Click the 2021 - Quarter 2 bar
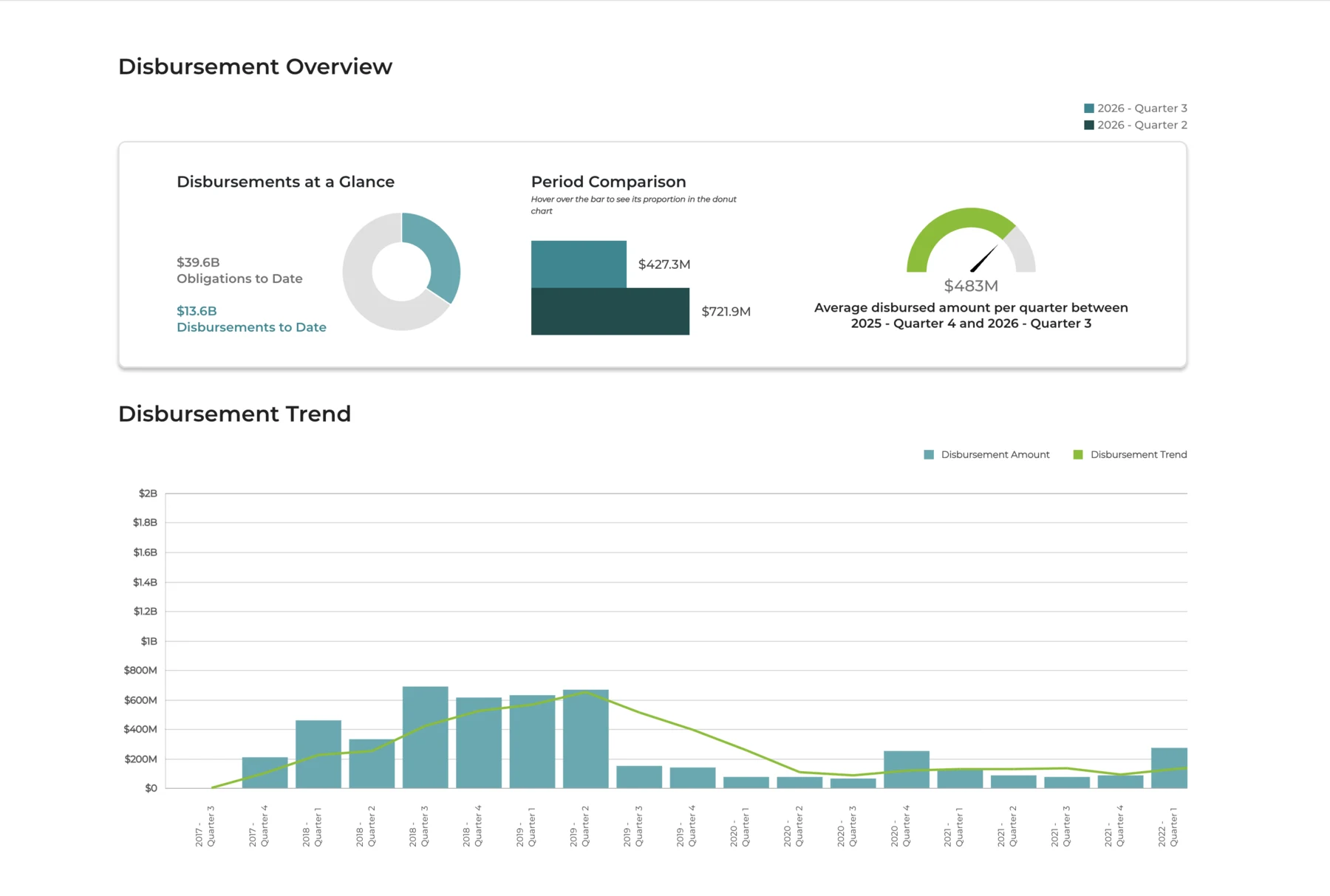 tap(1014, 782)
